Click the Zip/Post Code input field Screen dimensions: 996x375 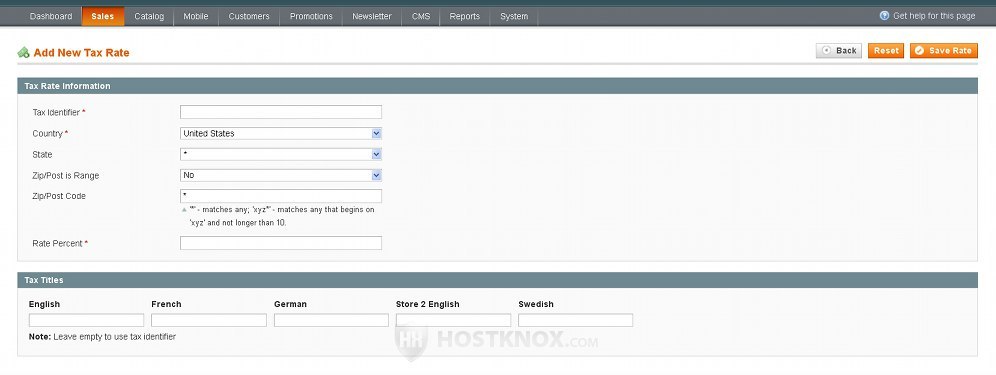click(281, 196)
